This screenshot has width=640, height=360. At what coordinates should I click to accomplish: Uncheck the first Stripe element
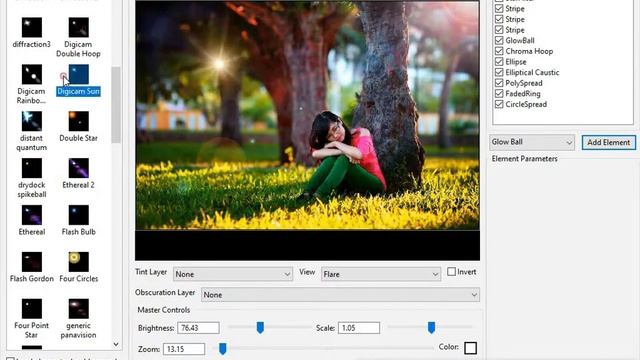click(499, 9)
